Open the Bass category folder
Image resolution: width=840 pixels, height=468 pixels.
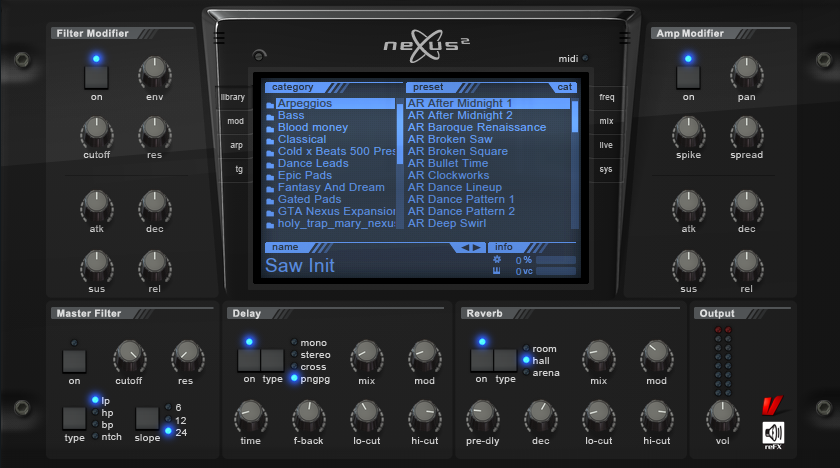pos(290,116)
